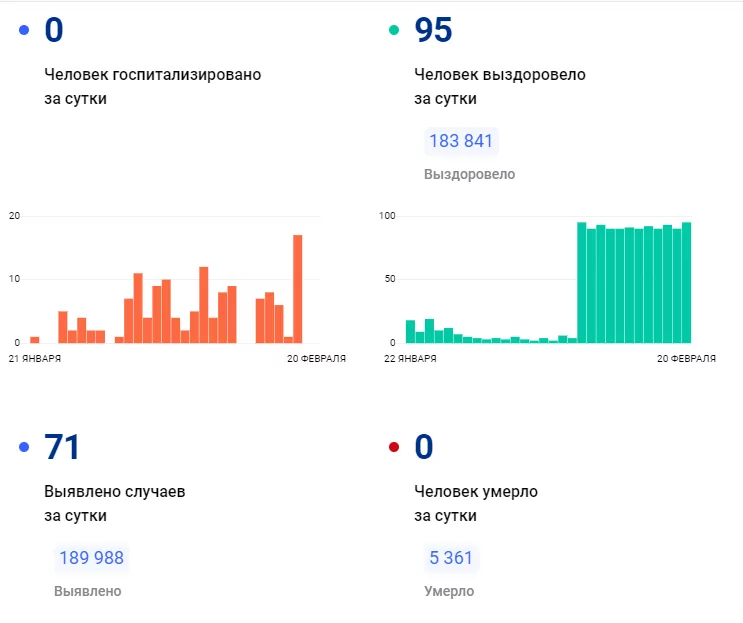Viewport: 743px width, 623px height.
Task: Click the 183 841 recovered total badge
Action: [461, 141]
